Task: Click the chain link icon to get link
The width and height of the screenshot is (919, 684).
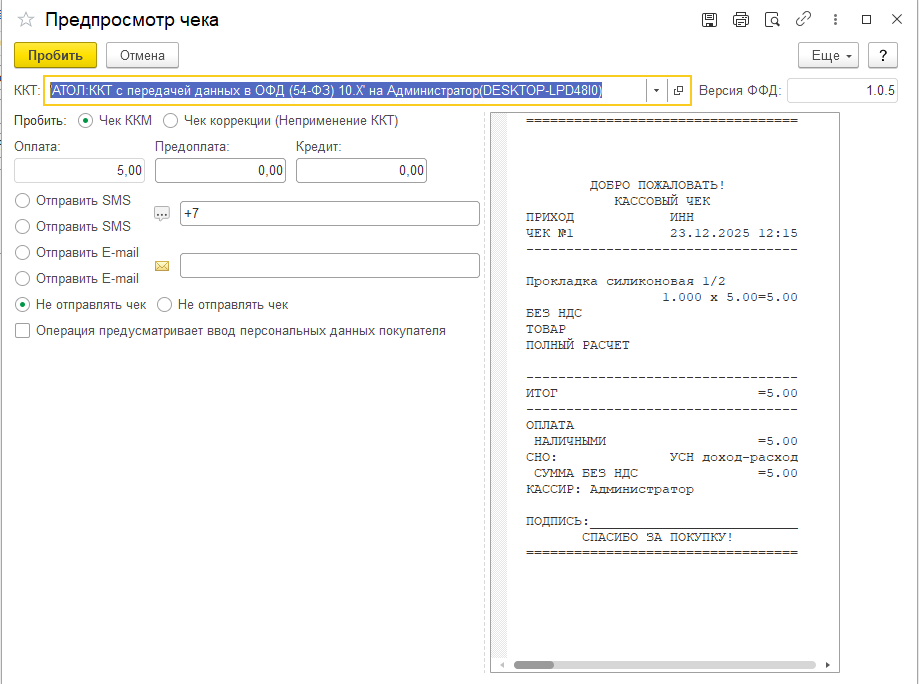Action: coord(802,20)
